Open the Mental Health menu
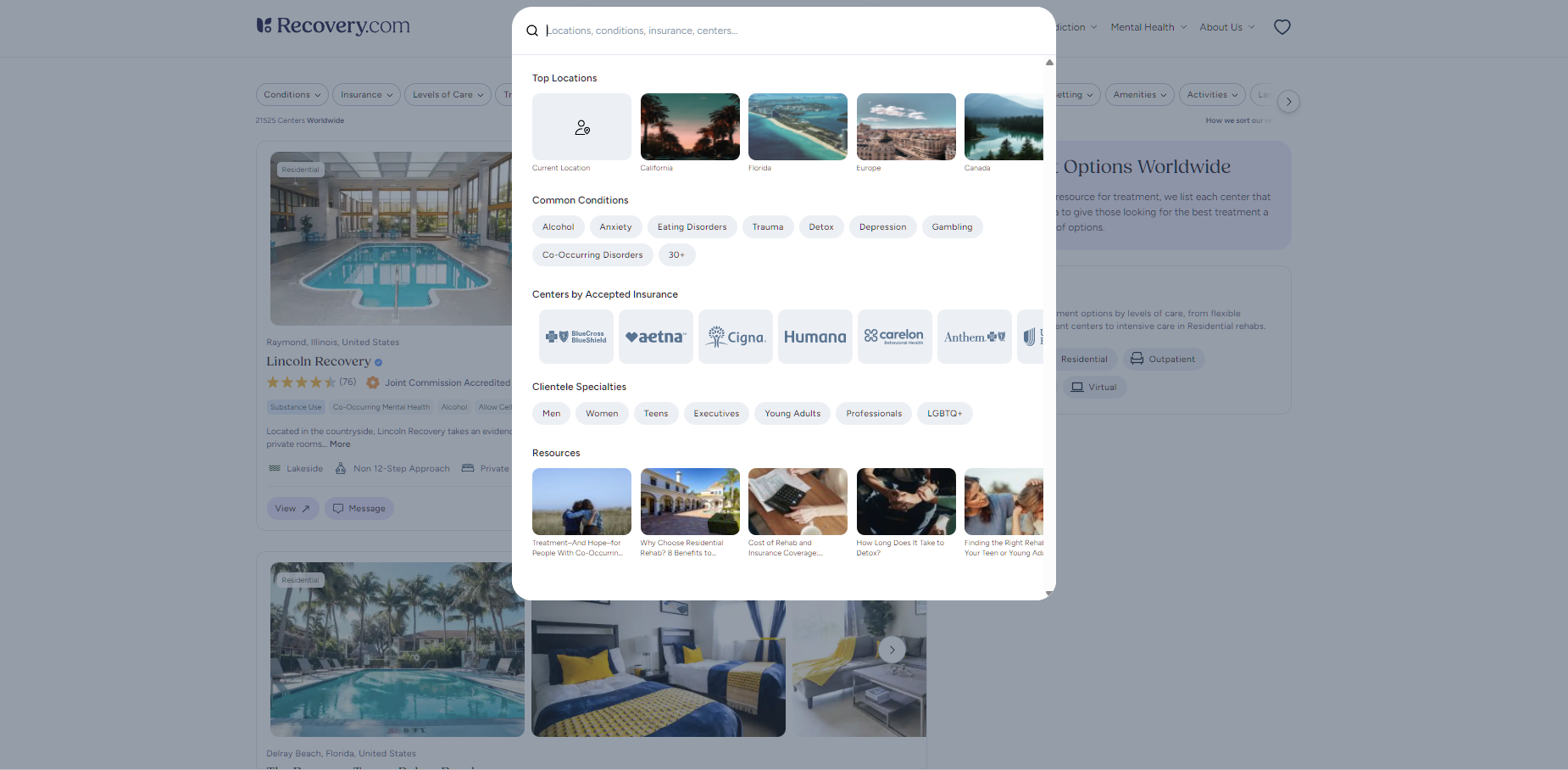The height and width of the screenshot is (770, 1568). (1148, 27)
